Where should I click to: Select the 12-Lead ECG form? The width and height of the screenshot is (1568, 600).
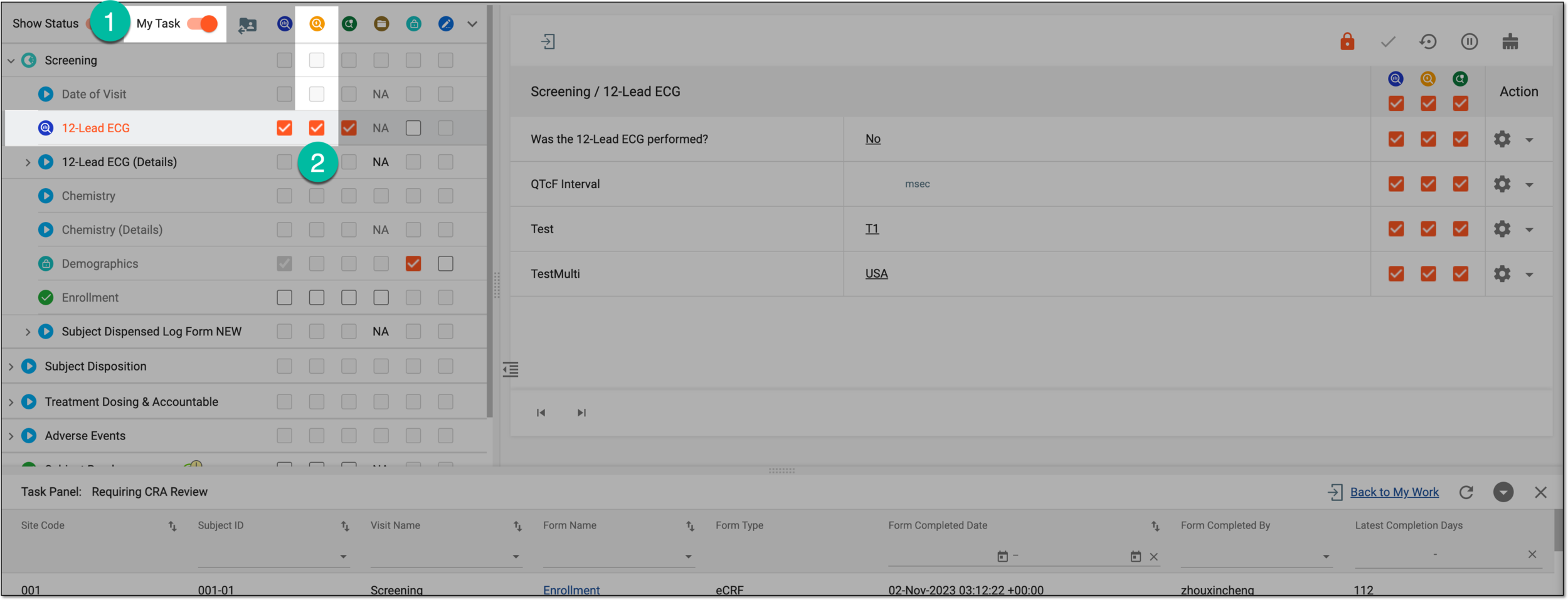point(95,128)
